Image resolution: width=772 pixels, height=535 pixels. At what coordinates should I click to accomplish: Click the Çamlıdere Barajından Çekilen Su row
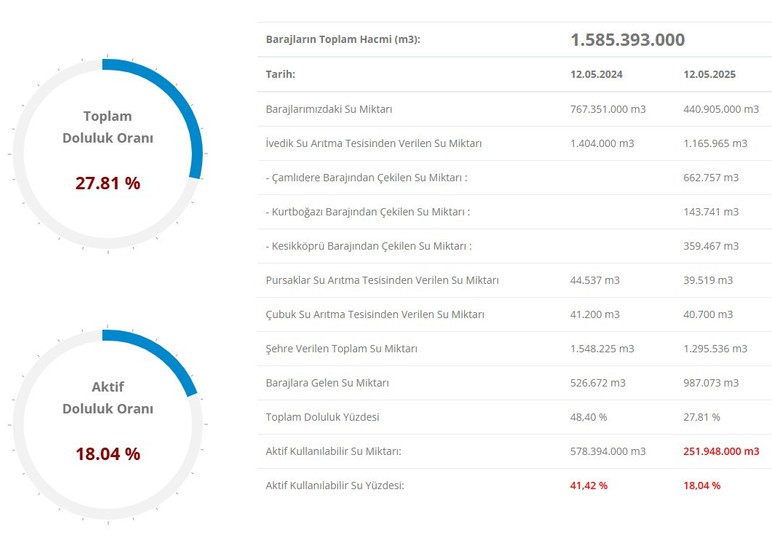(515, 178)
